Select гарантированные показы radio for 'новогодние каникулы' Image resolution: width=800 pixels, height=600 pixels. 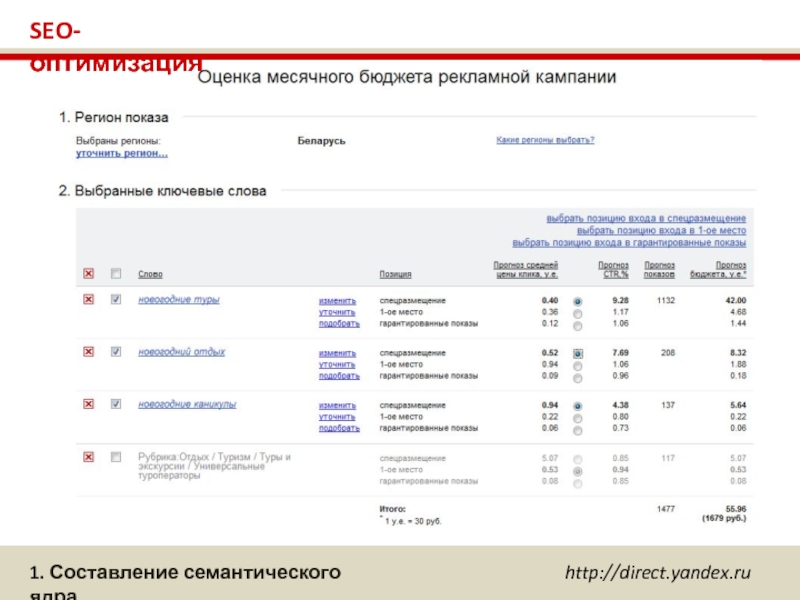[x=578, y=431]
